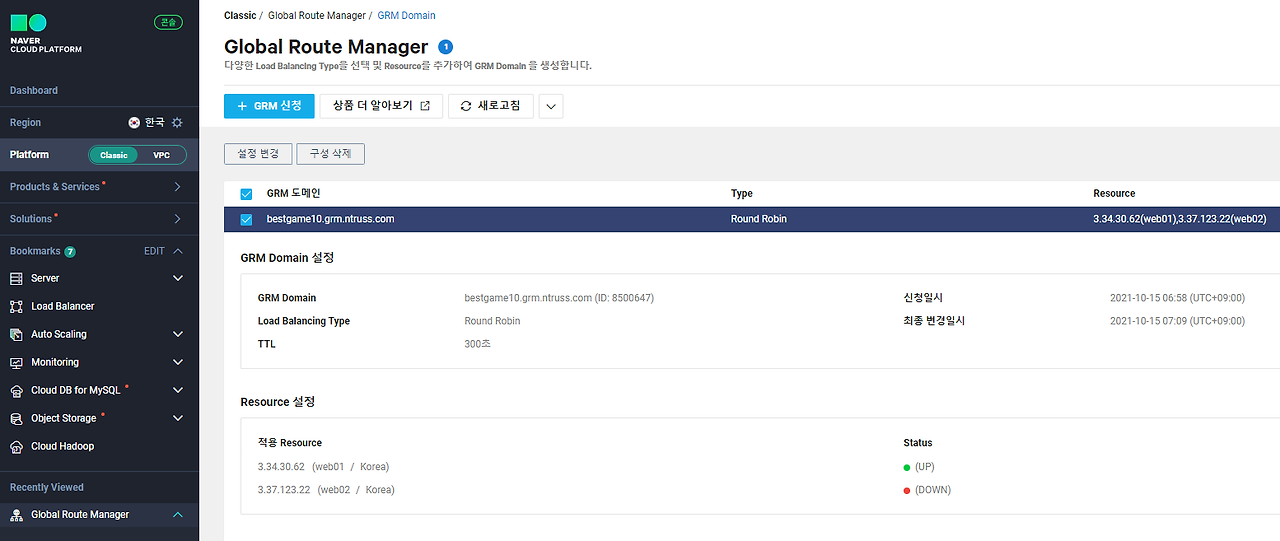
Task: Click the Recently Viewed heading
Action: point(47,487)
